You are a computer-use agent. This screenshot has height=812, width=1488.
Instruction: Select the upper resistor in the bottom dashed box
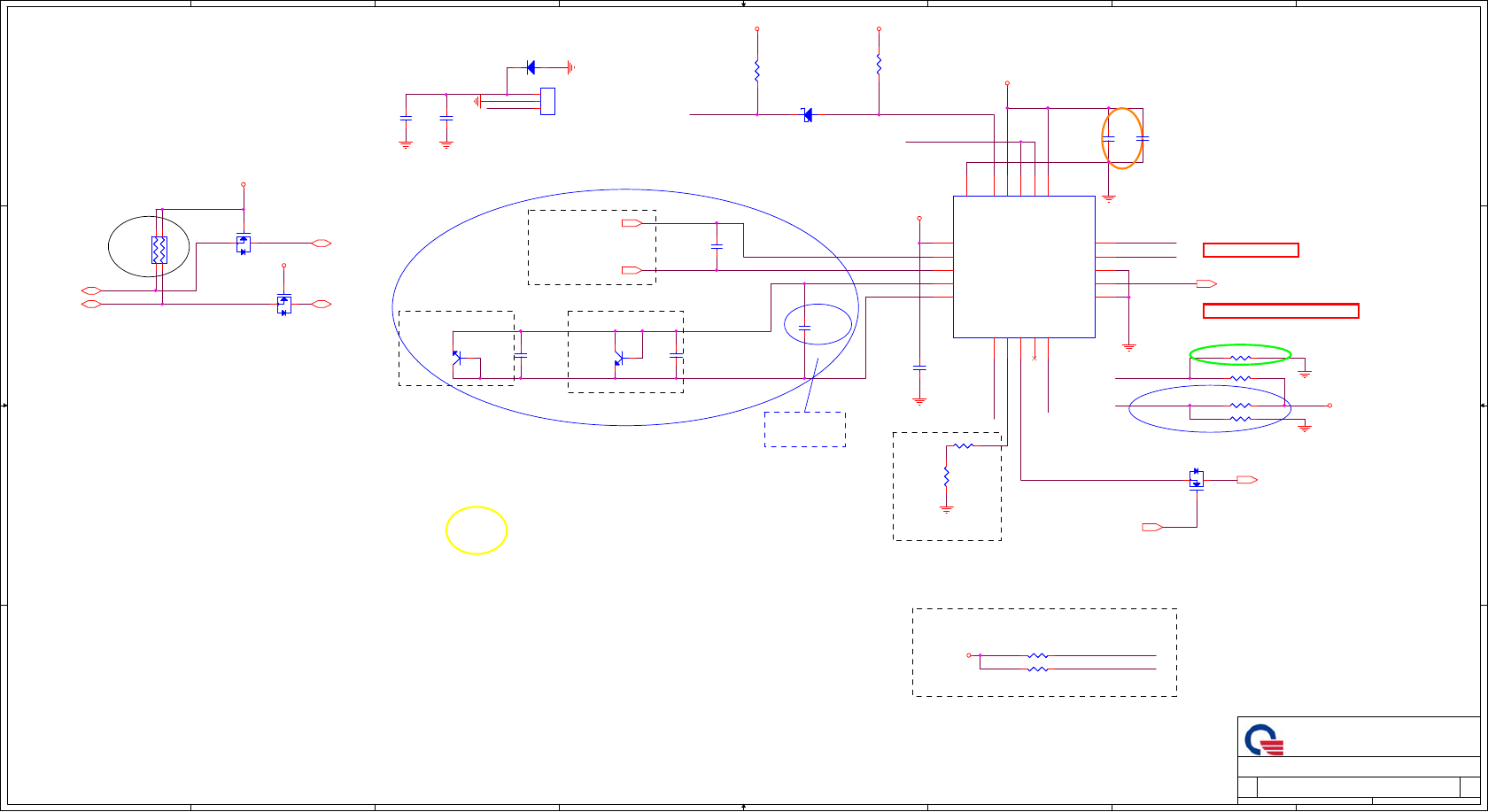pyautogui.click(x=1038, y=656)
